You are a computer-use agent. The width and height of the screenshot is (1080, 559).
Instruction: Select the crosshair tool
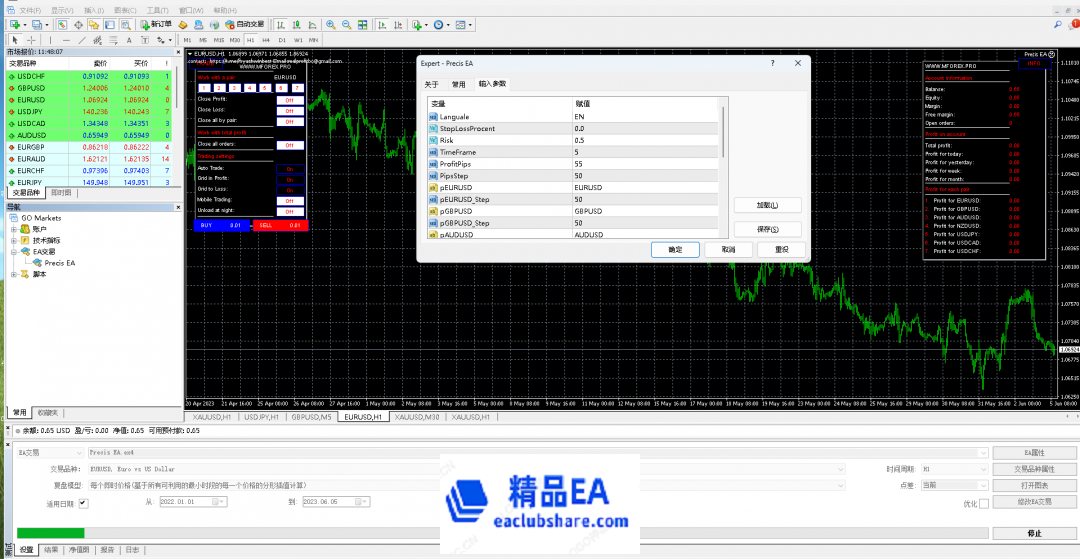point(31,40)
